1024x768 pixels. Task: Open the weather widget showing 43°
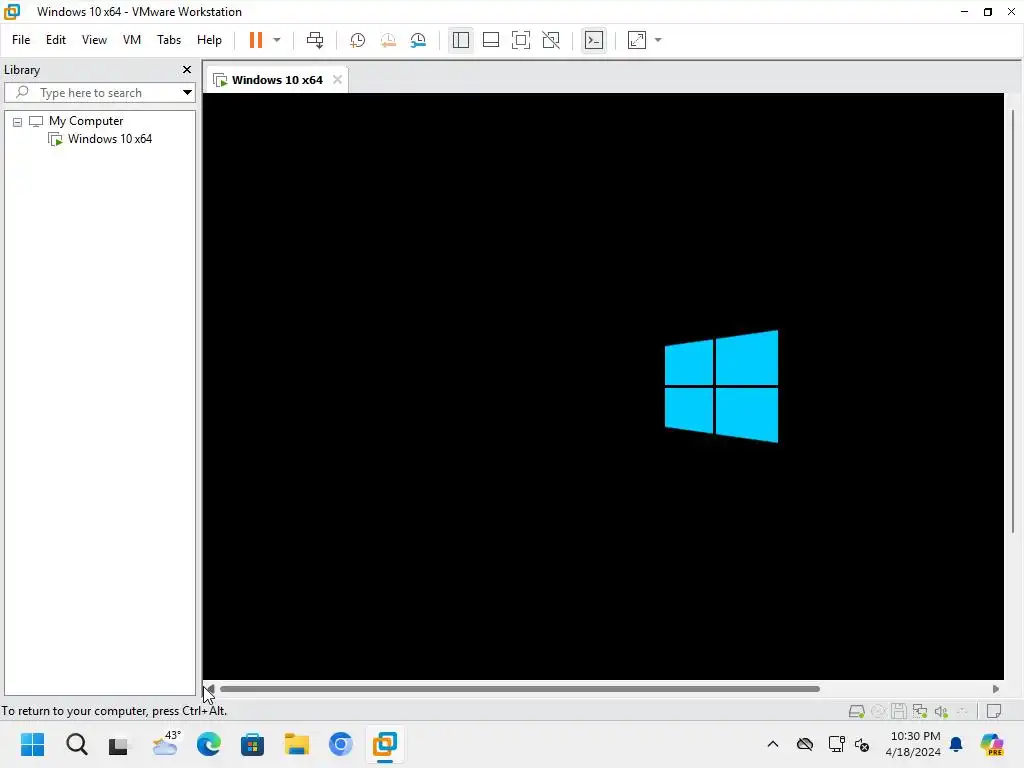tap(165, 744)
